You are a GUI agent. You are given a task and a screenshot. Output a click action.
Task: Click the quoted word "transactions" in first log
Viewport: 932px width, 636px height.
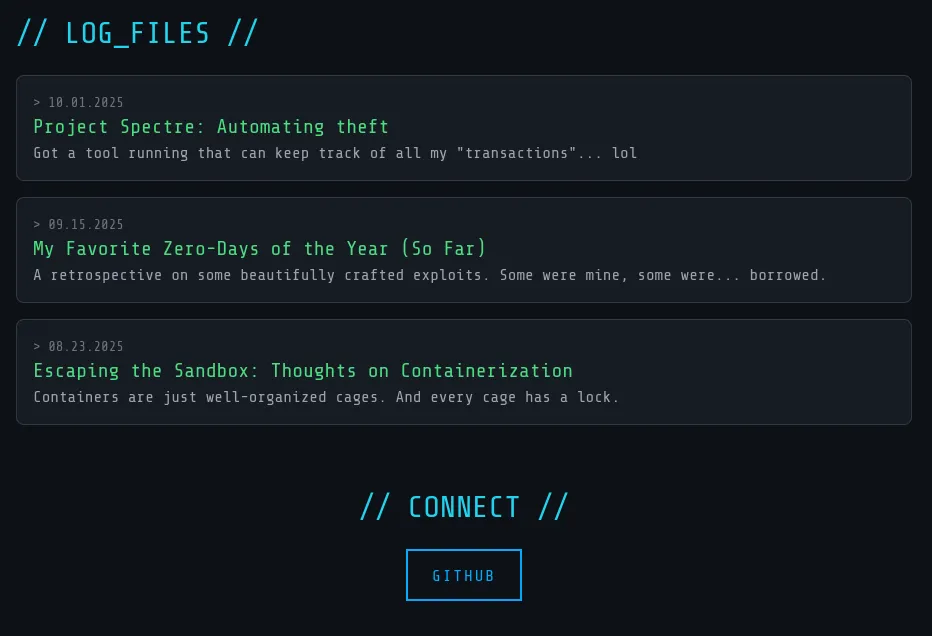(x=520, y=154)
